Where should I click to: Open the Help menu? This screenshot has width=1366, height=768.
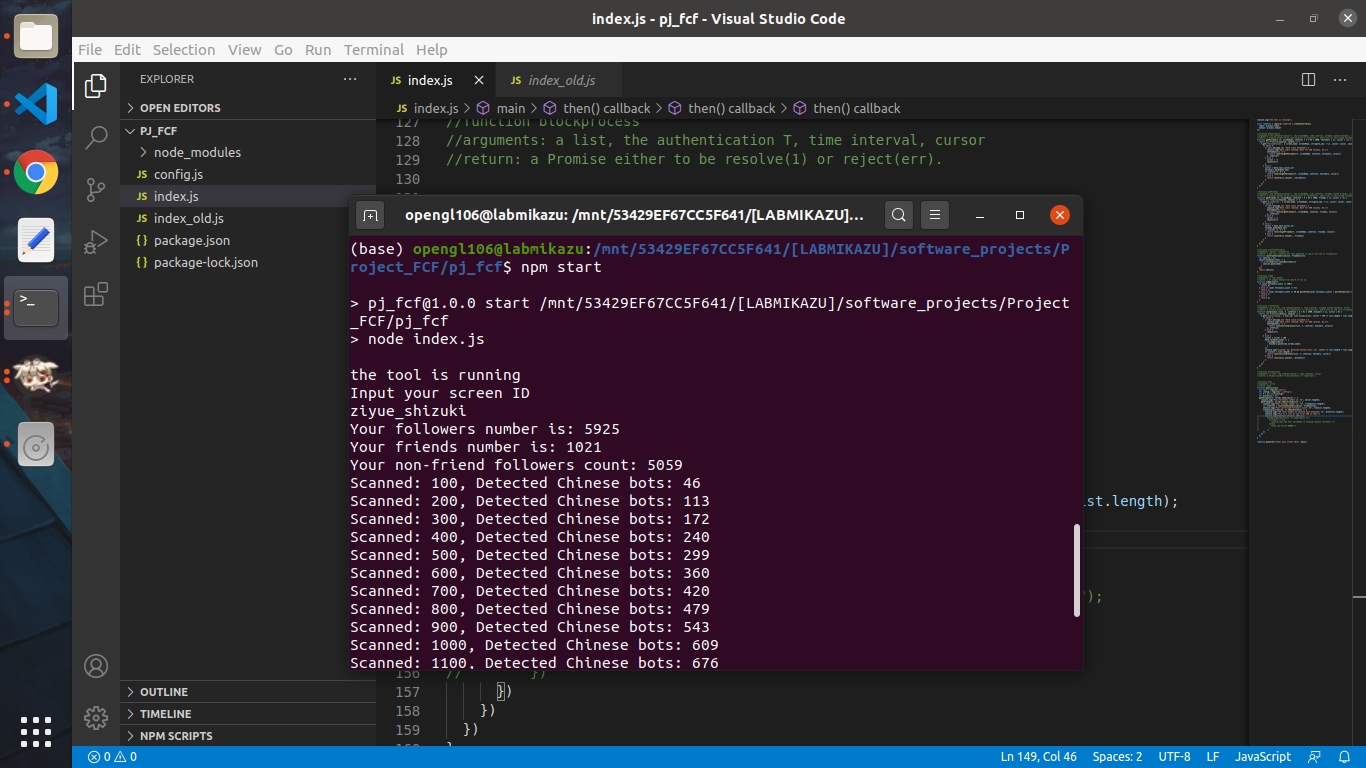pyautogui.click(x=431, y=50)
